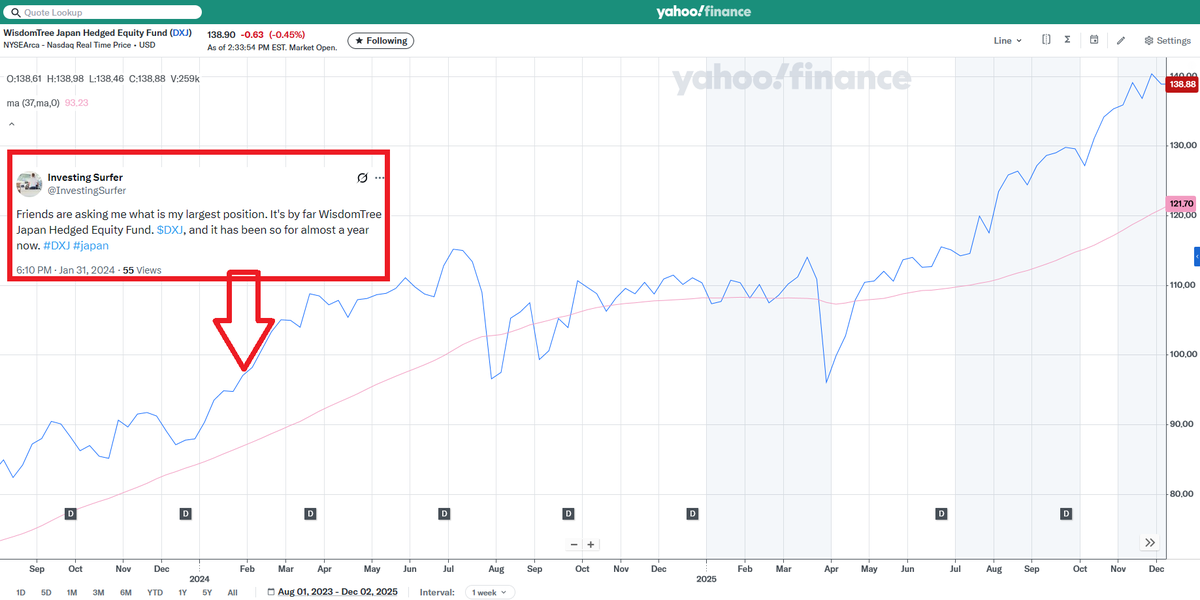Collapse the indicator legend chevron
The width and height of the screenshot is (1200, 600).
[x=11, y=125]
